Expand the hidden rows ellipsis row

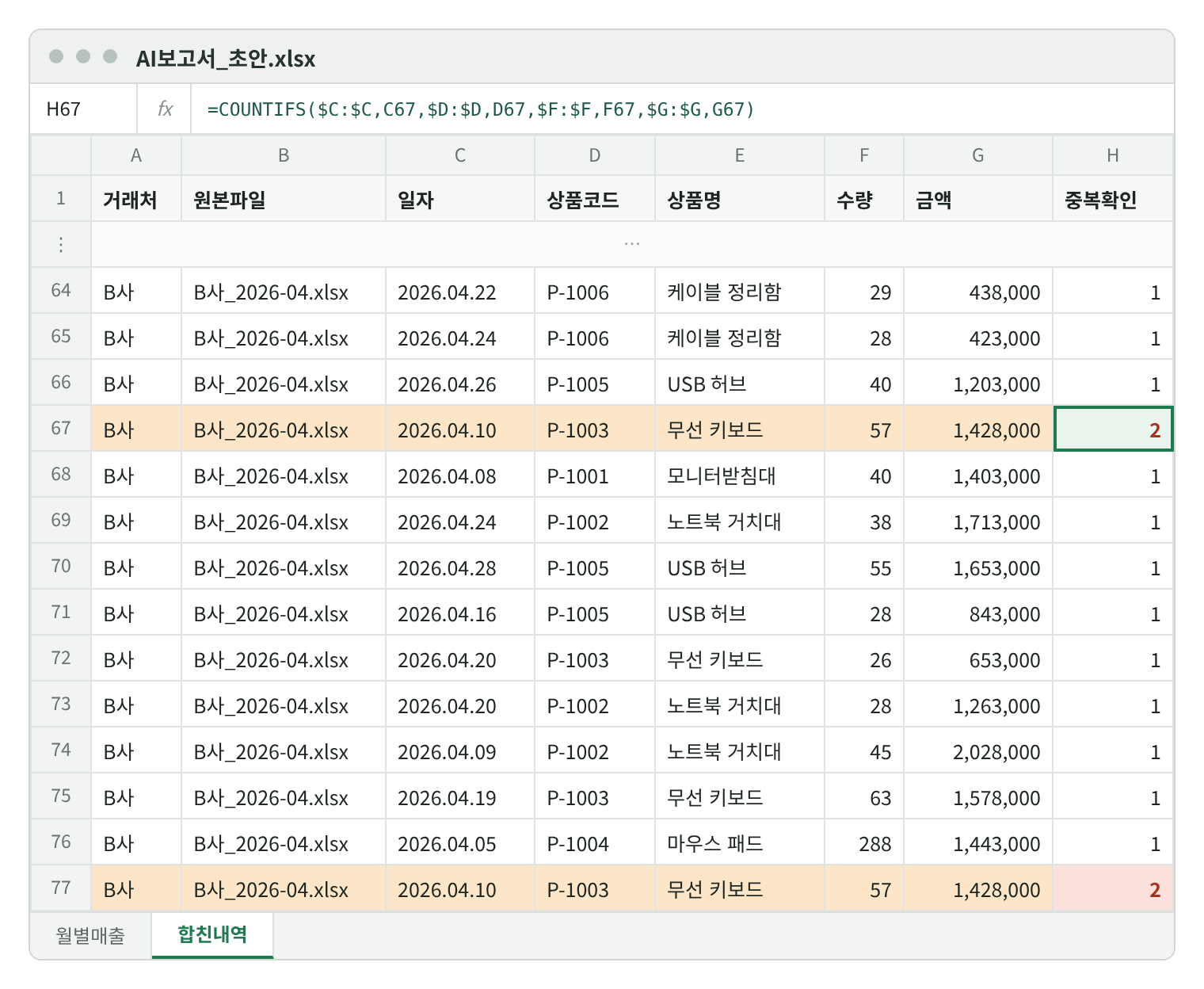click(x=631, y=244)
